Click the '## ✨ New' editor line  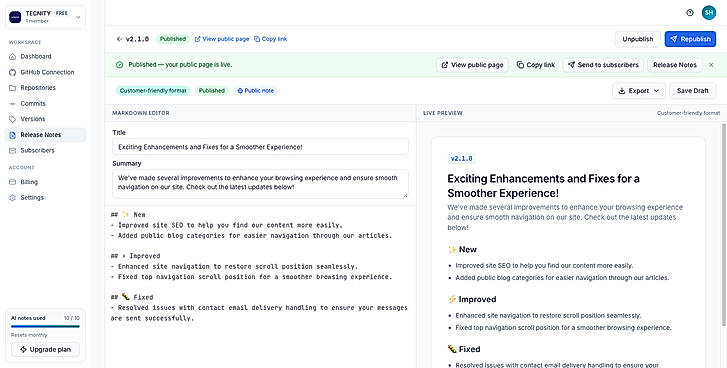(128, 215)
